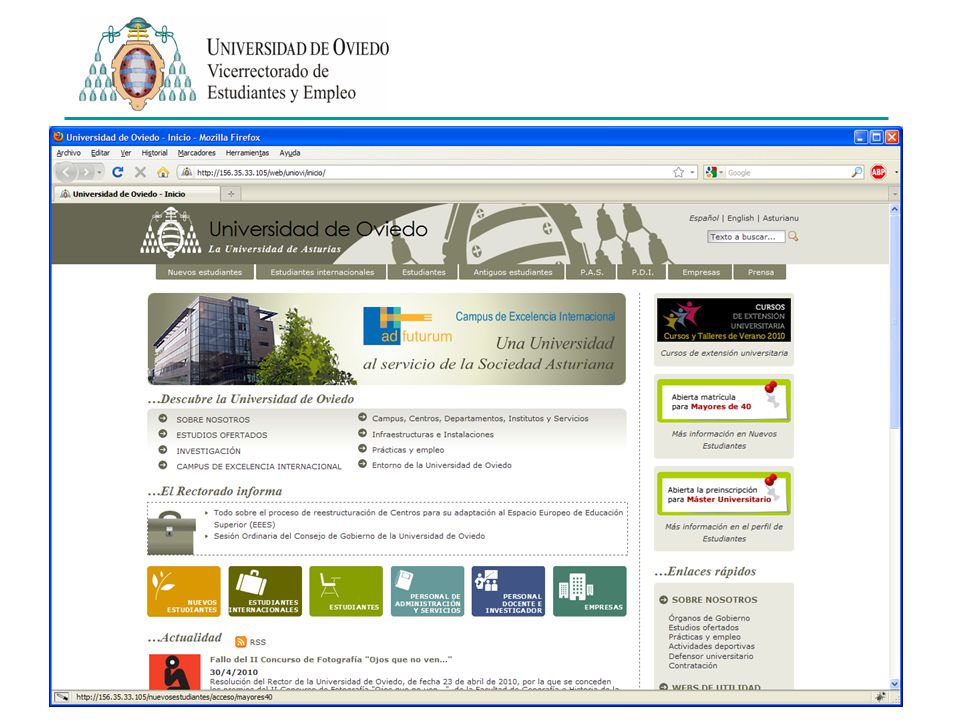Go to P.A.S. nav tab
Screen dimensions: 960x720
[591, 272]
